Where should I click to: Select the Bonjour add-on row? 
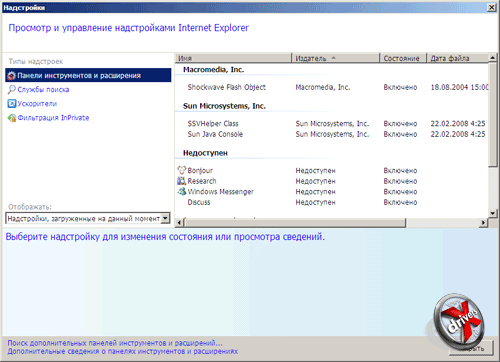[x=332, y=171]
